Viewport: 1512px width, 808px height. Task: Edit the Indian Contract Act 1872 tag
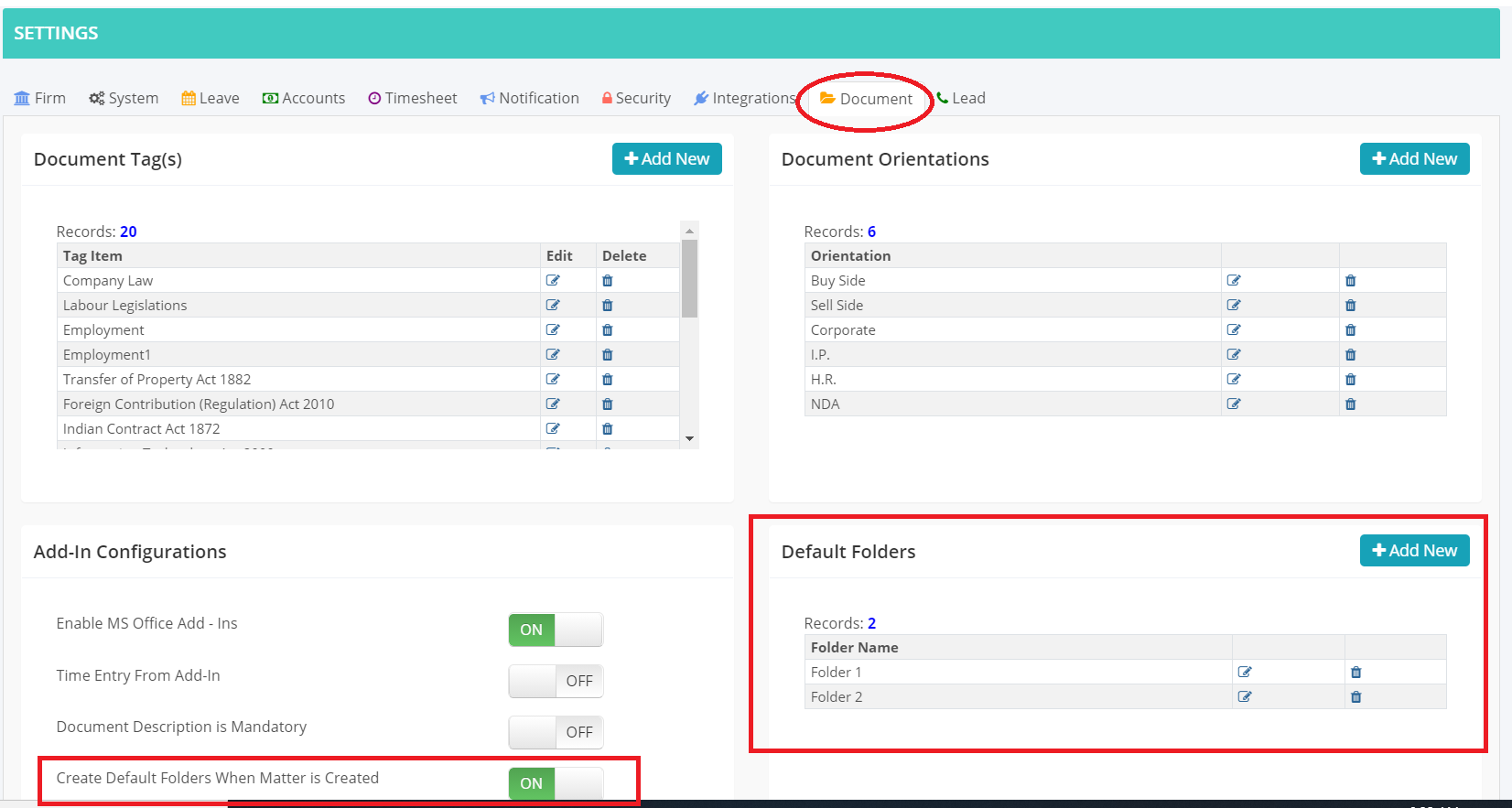point(553,428)
